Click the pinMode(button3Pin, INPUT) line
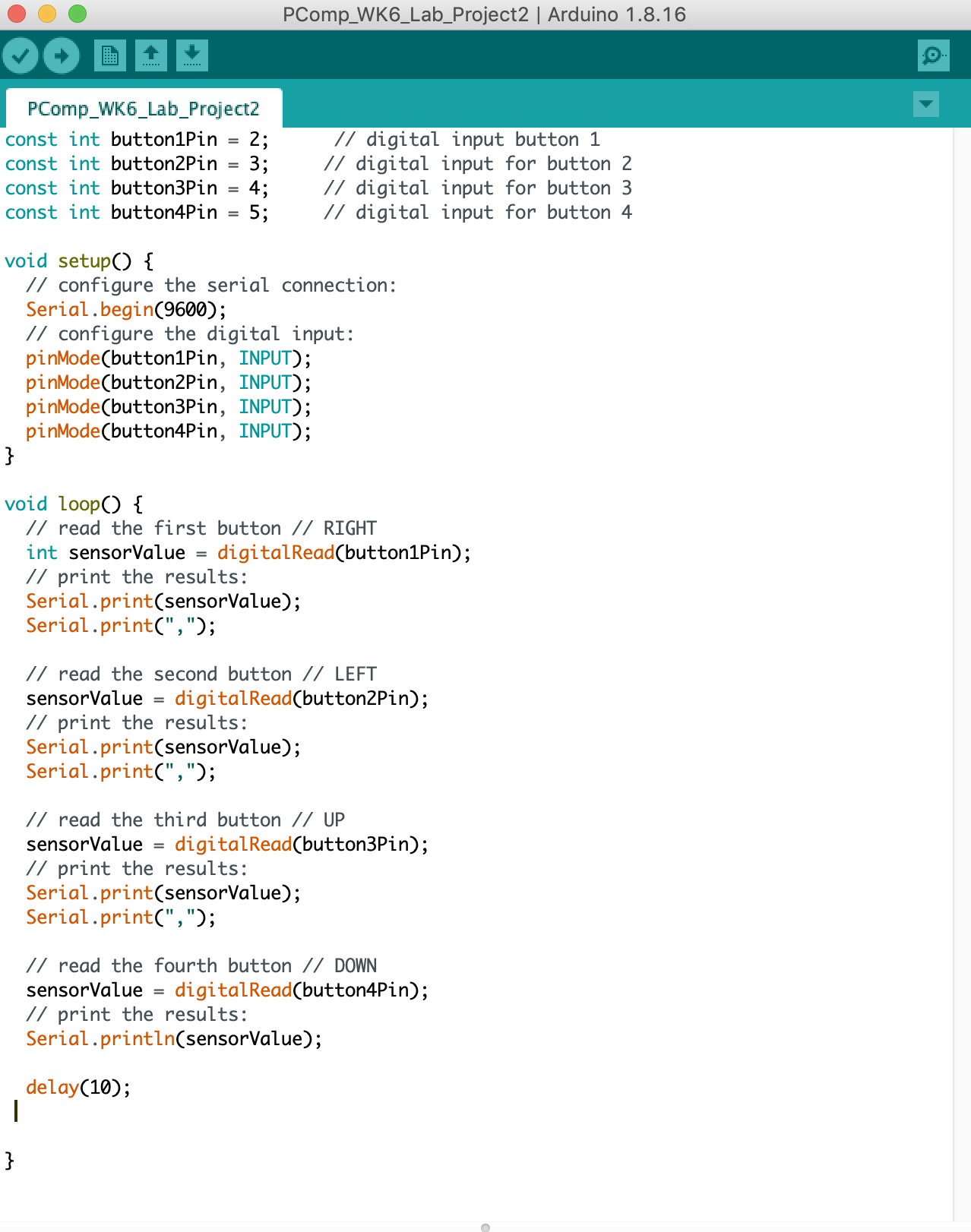 tap(168, 407)
